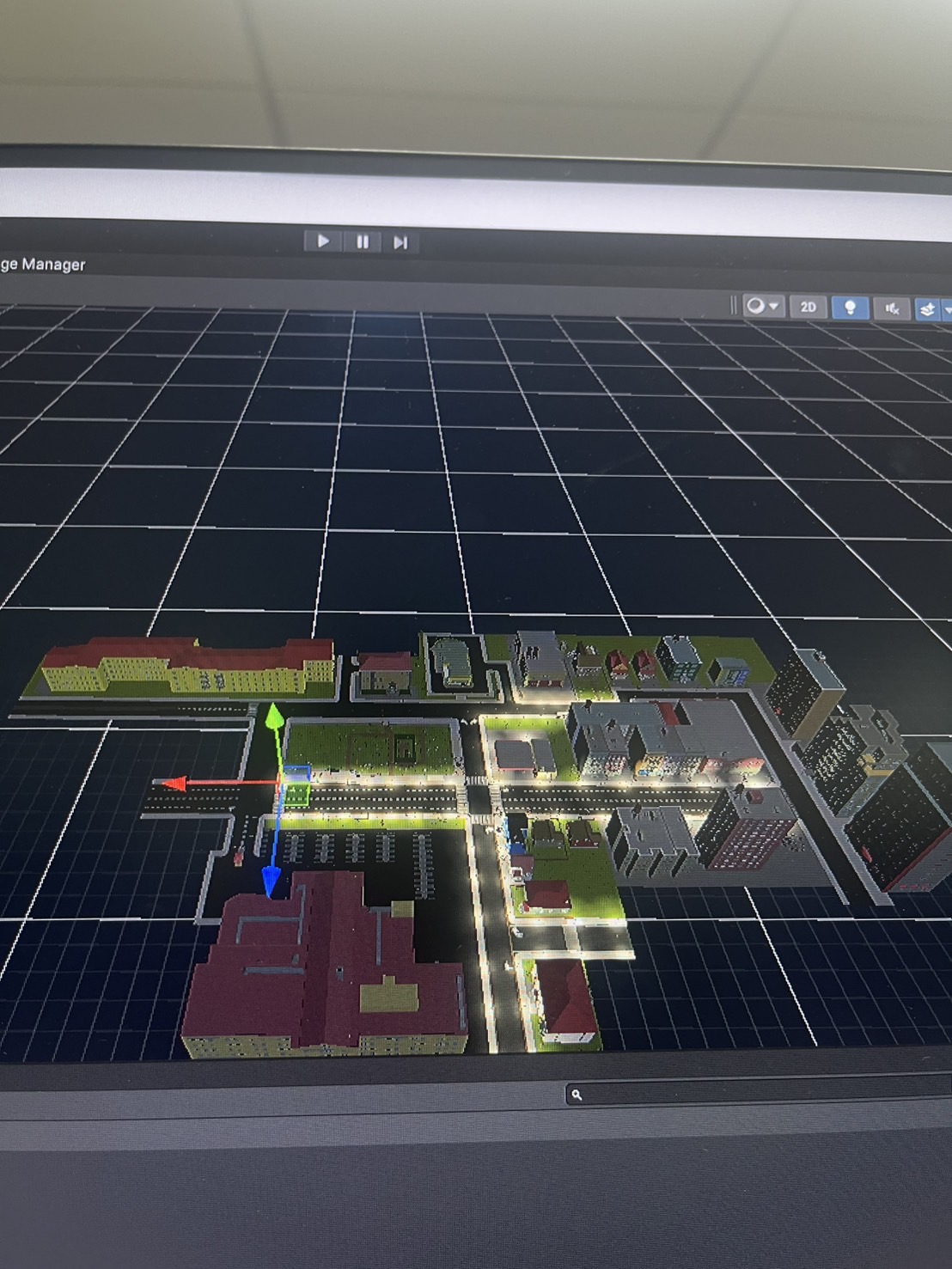Click the shading draw mode sphere icon

tap(755, 306)
